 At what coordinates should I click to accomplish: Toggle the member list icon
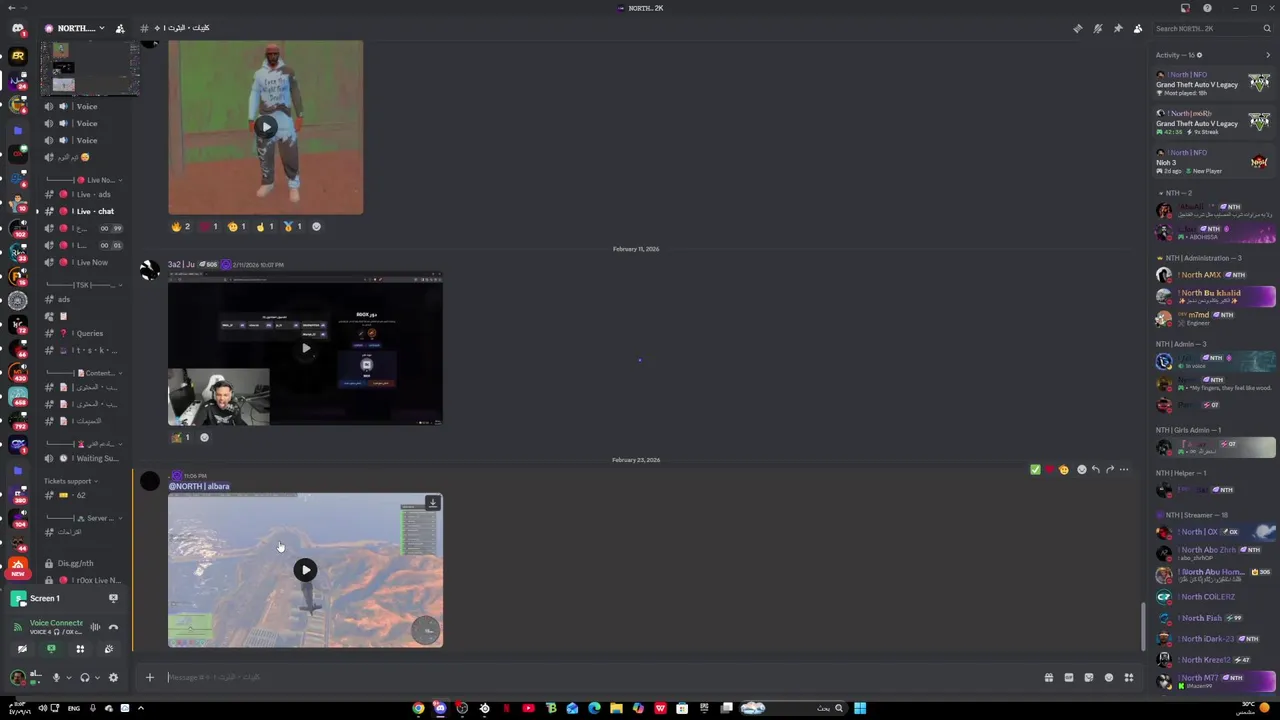pyautogui.click(x=1137, y=28)
